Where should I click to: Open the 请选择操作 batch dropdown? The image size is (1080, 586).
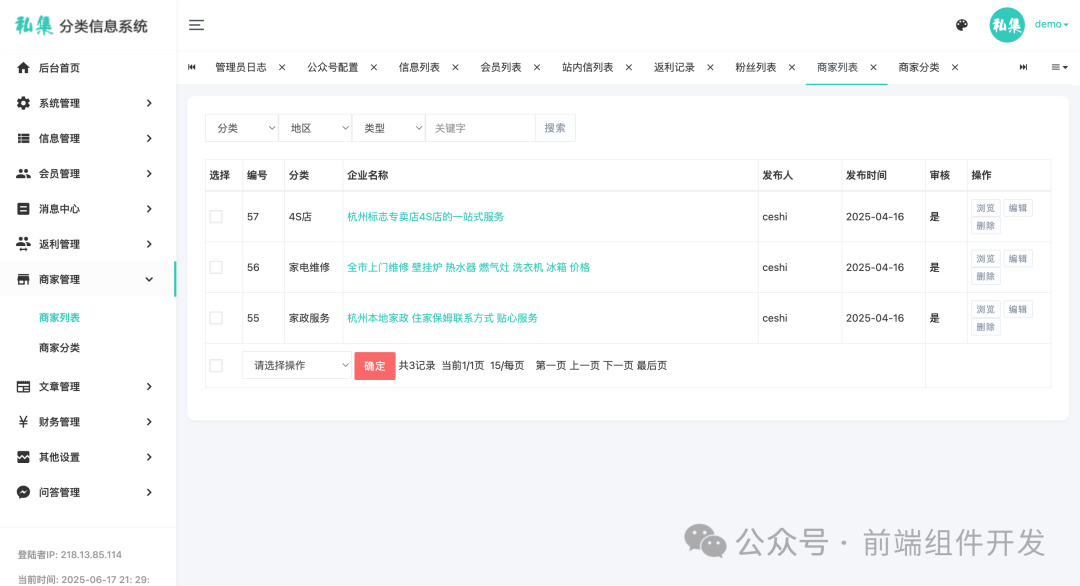click(297, 366)
